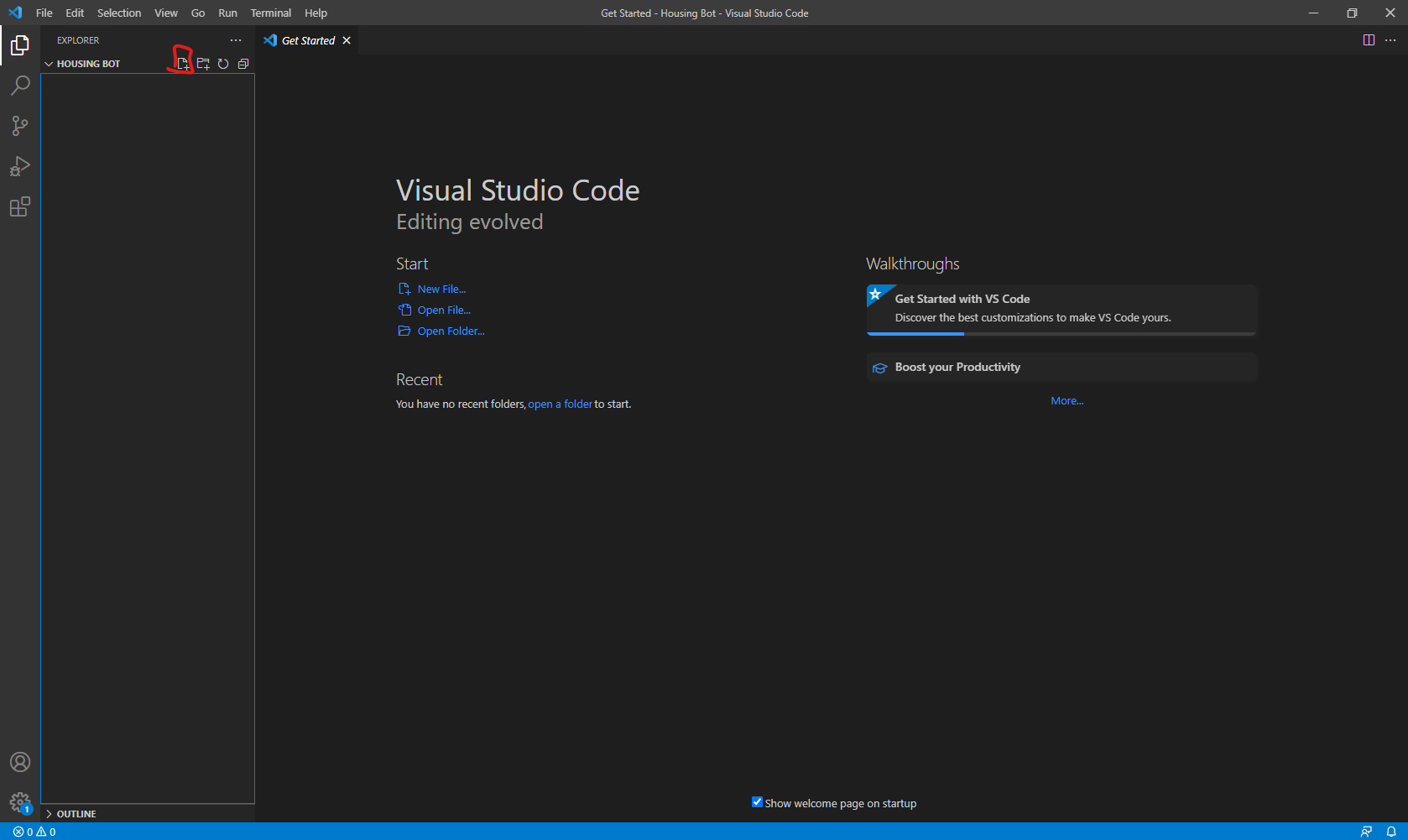Open the Manage gear icon

point(20,802)
